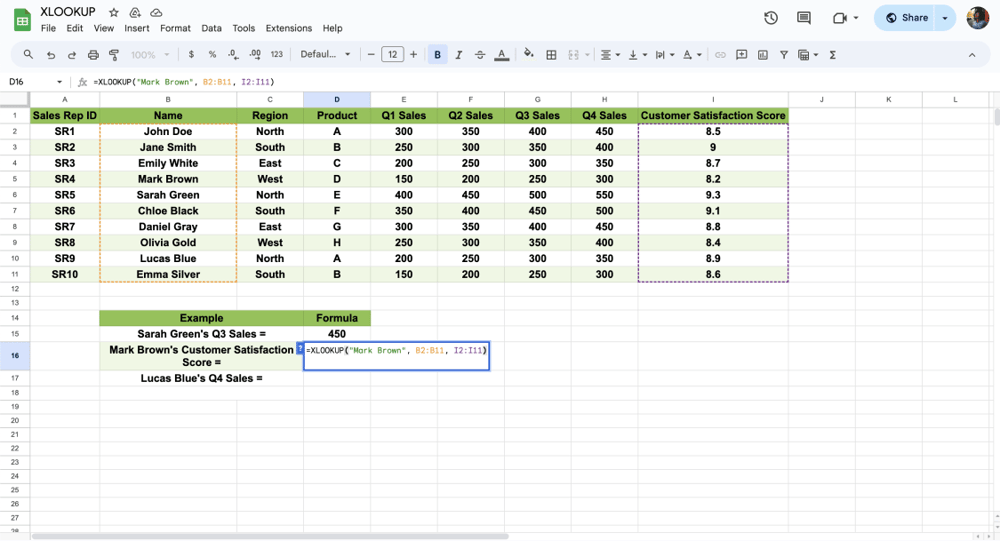Image resolution: width=1000 pixels, height=541 pixels.
Task: Toggle strikethrough formatting
Action: point(480,55)
